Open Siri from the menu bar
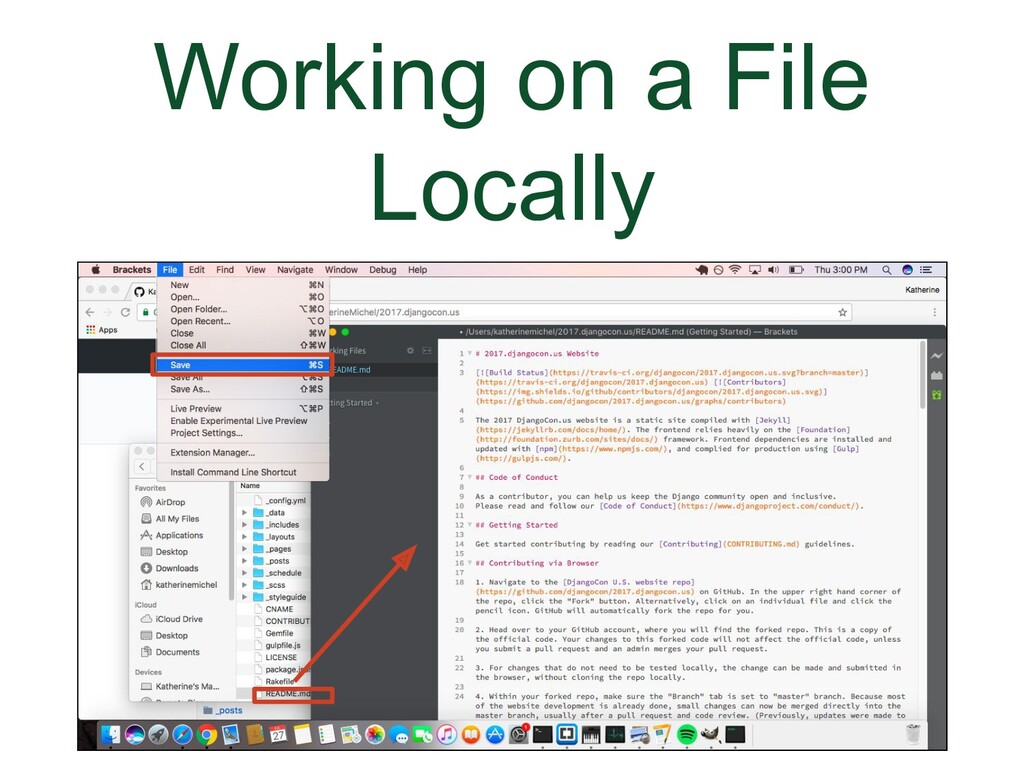1024x768 pixels. [908, 269]
